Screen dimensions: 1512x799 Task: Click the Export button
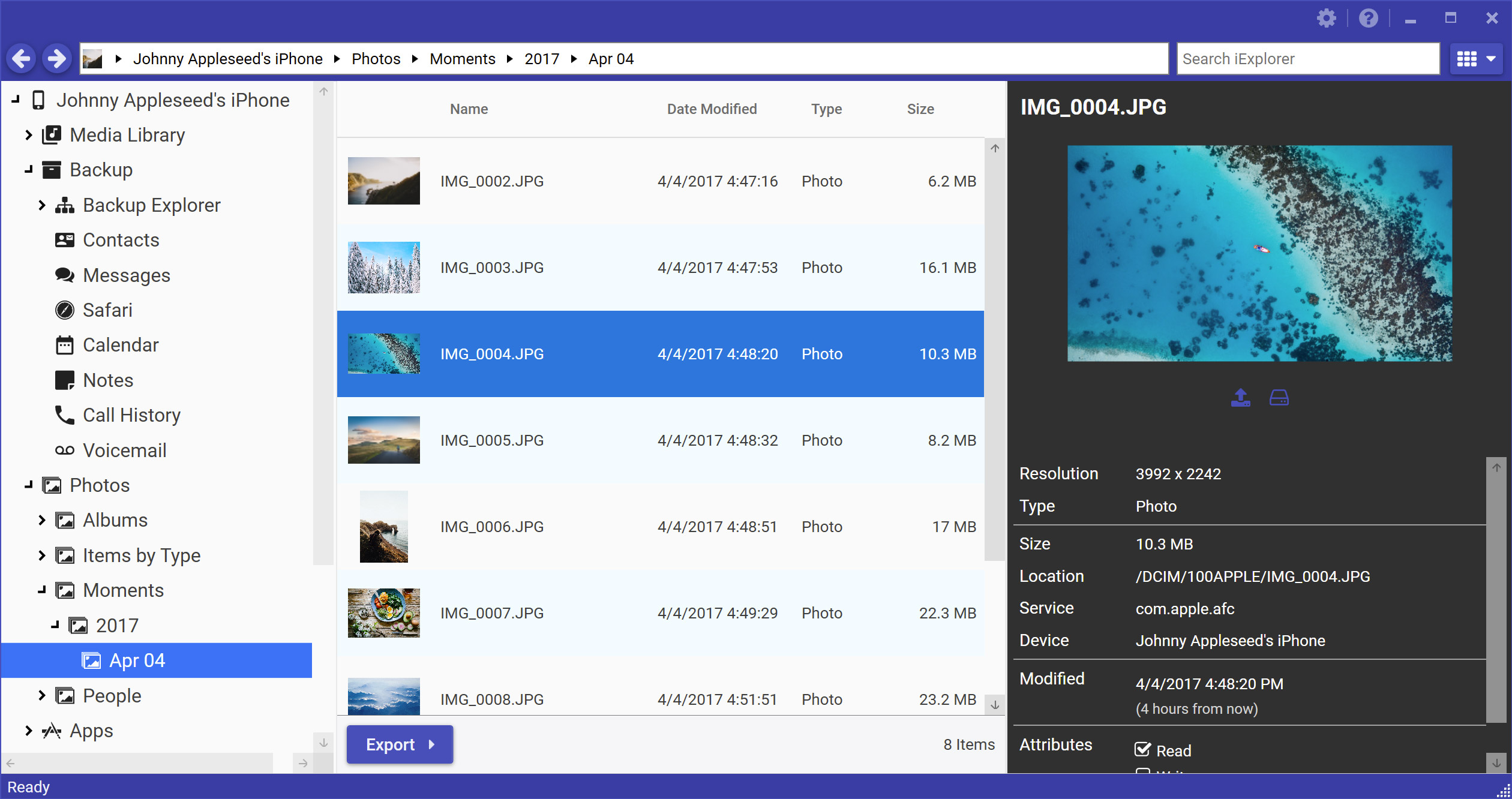(400, 744)
